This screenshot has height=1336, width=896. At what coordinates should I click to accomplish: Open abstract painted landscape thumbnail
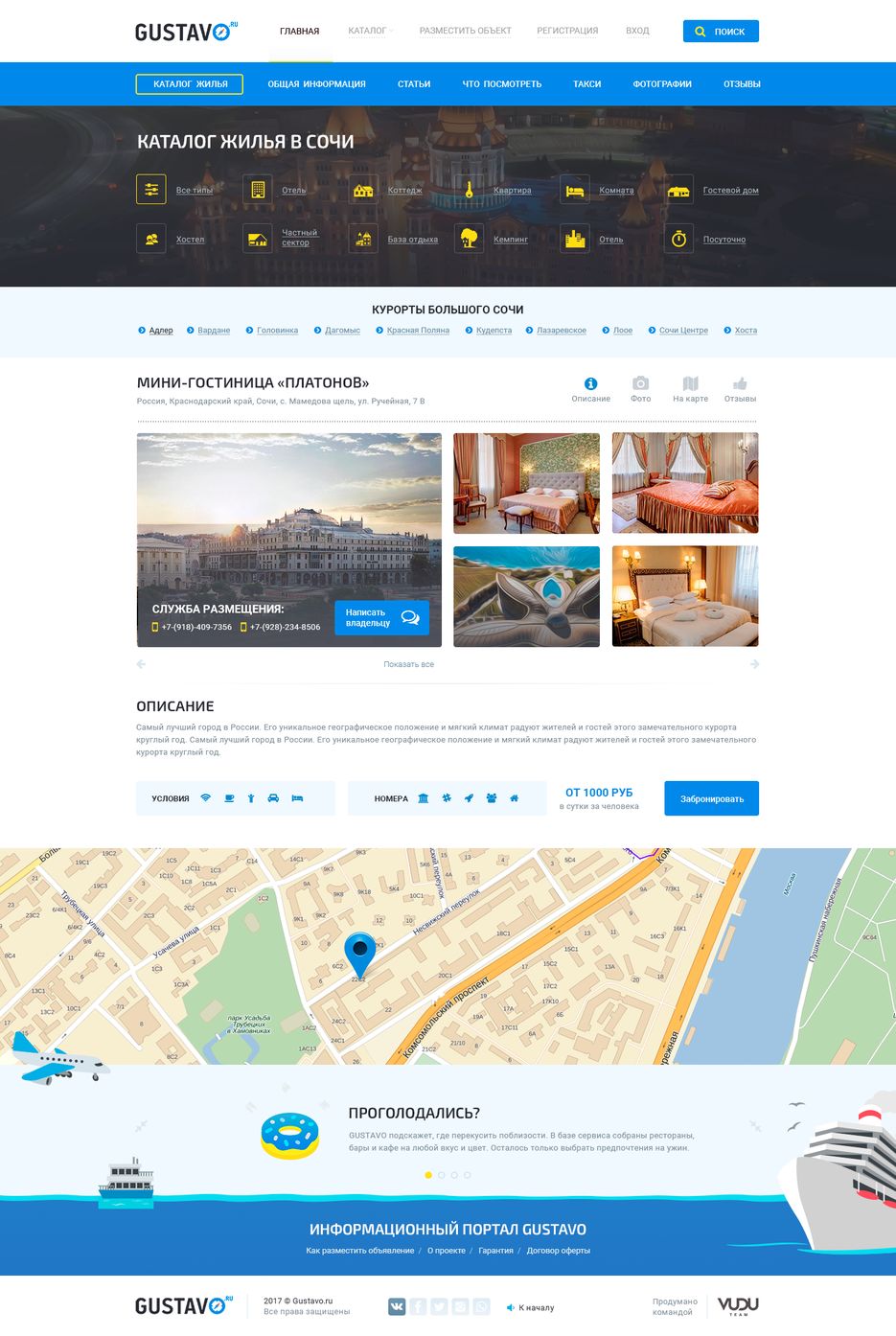(526, 596)
